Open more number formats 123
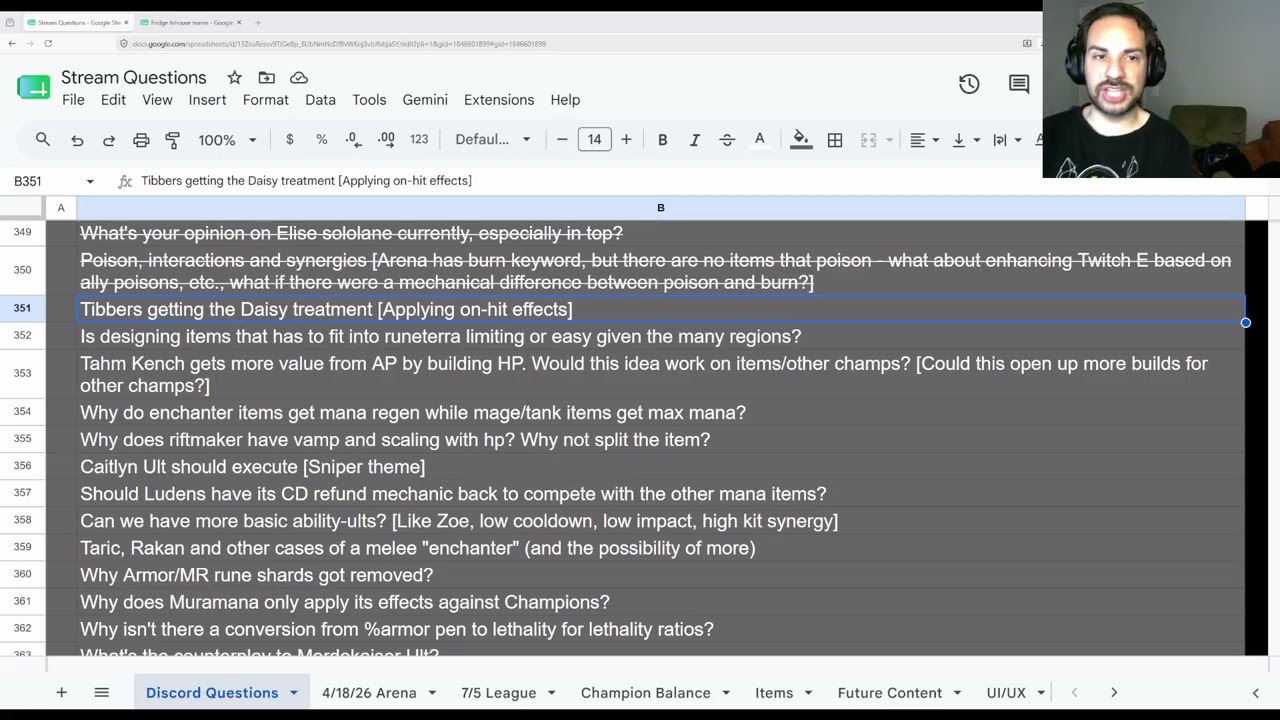This screenshot has width=1280, height=720. (x=419, y=140)
